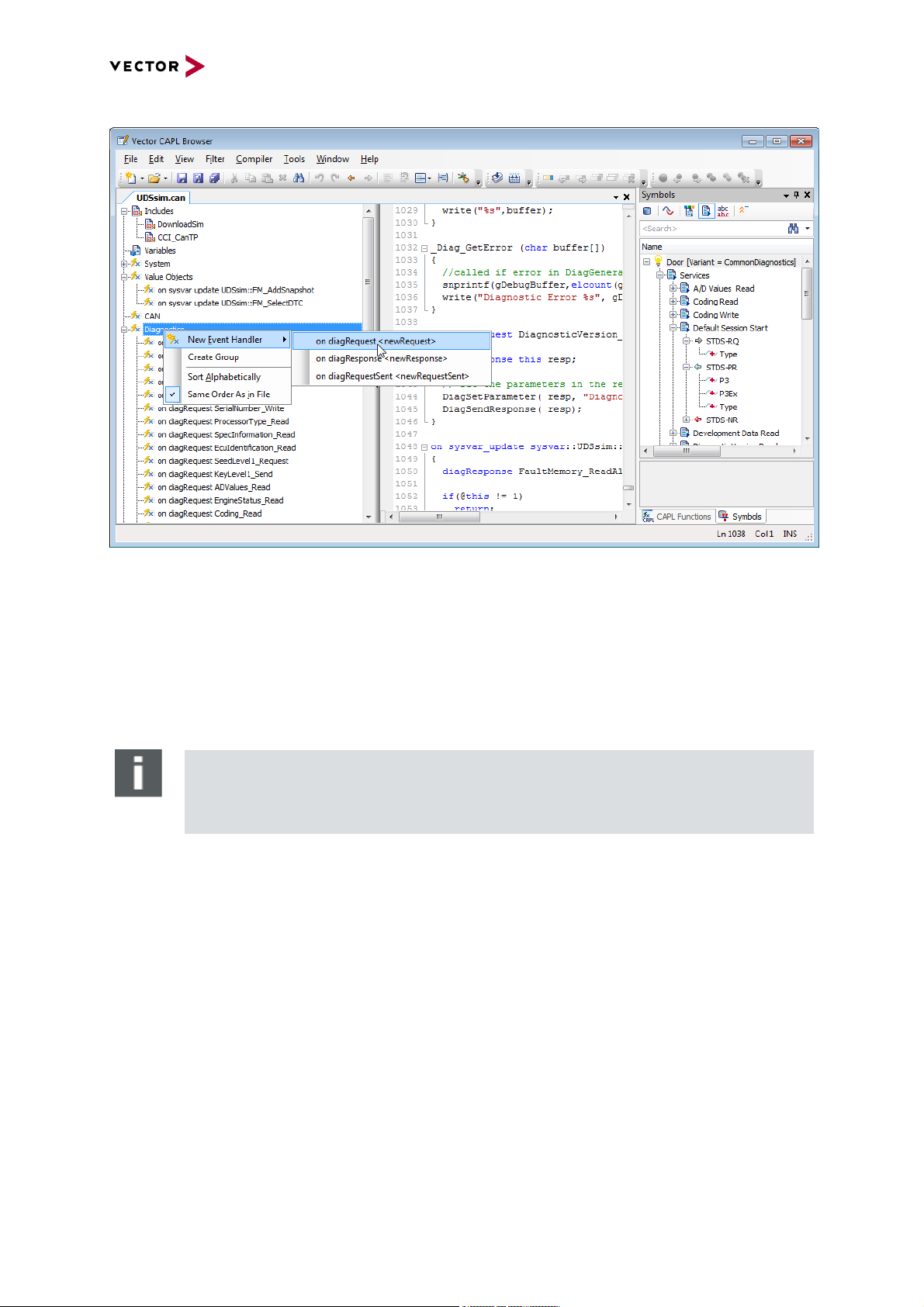Select on sysvar update UDSsim::FM_AddSnapshot item
Image resolution: width=924 pixels, height=1307 pixels.
[235, 290]
